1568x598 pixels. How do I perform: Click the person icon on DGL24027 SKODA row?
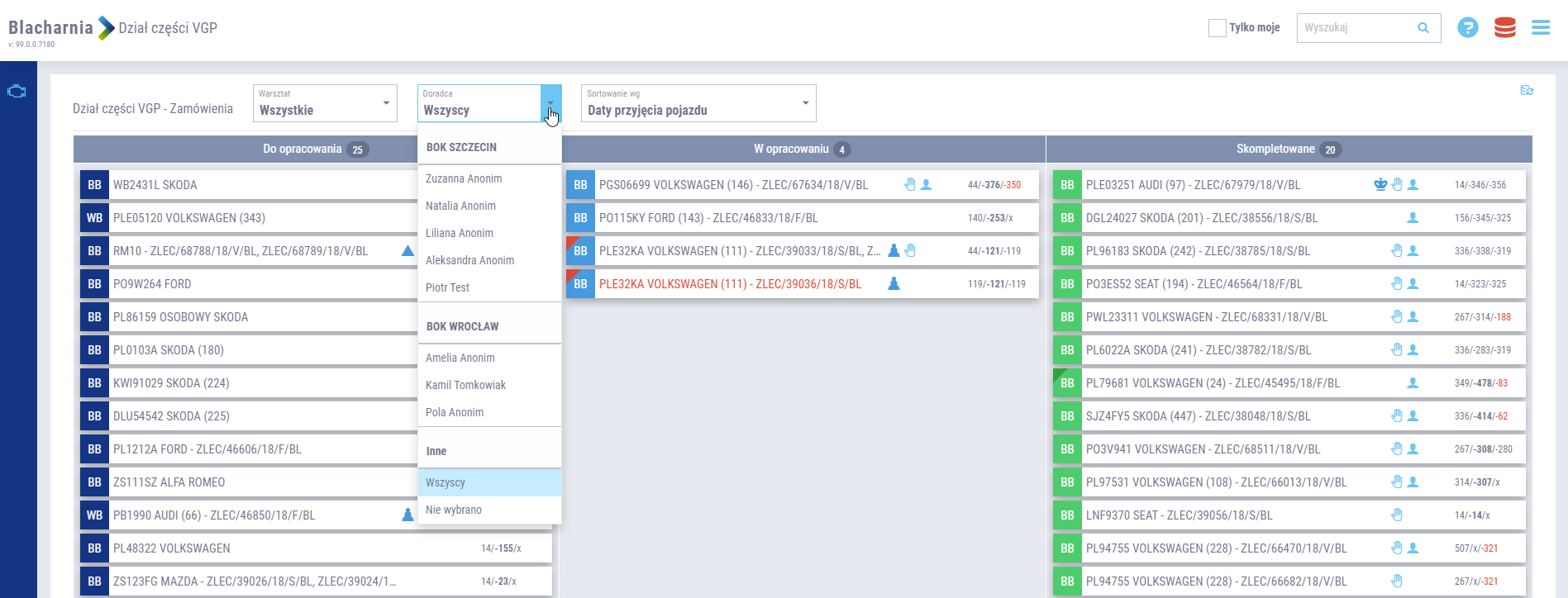click(x=1413, y=218)
